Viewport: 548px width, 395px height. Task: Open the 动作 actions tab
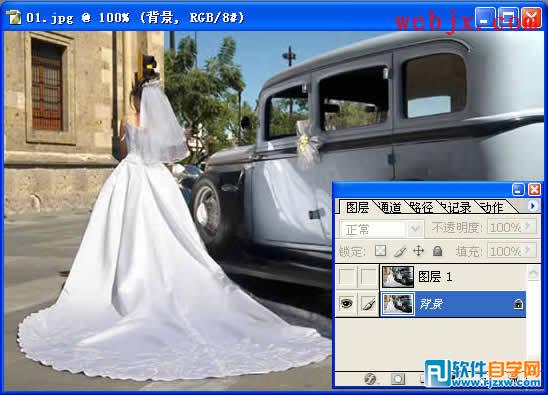pyautogui.click(x=491, y=208)
